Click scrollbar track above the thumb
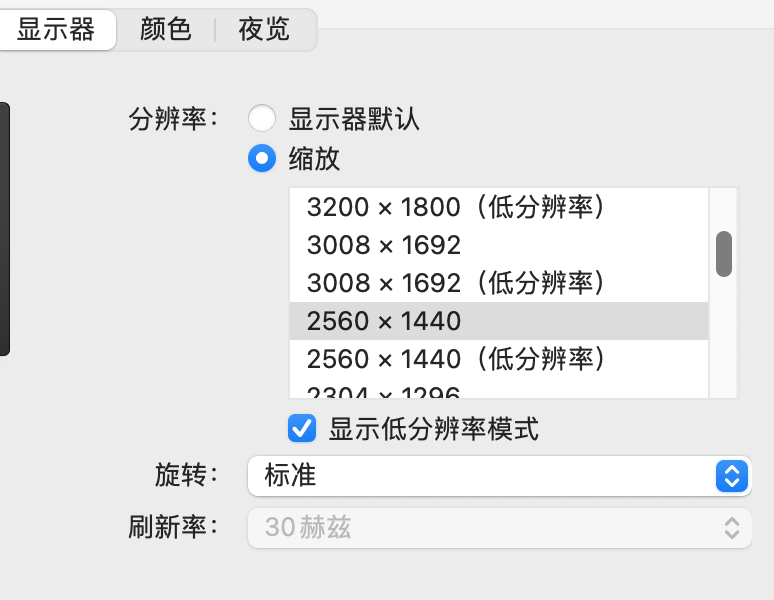The image size is (774, 600). (724, 208)
